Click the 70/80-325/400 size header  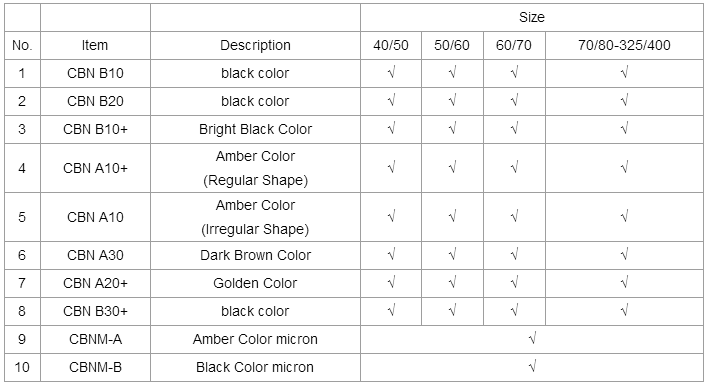click(624, 46)
